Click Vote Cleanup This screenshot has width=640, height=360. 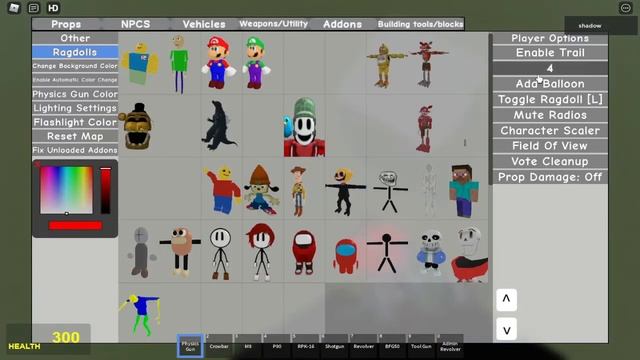tap(550, 161)
